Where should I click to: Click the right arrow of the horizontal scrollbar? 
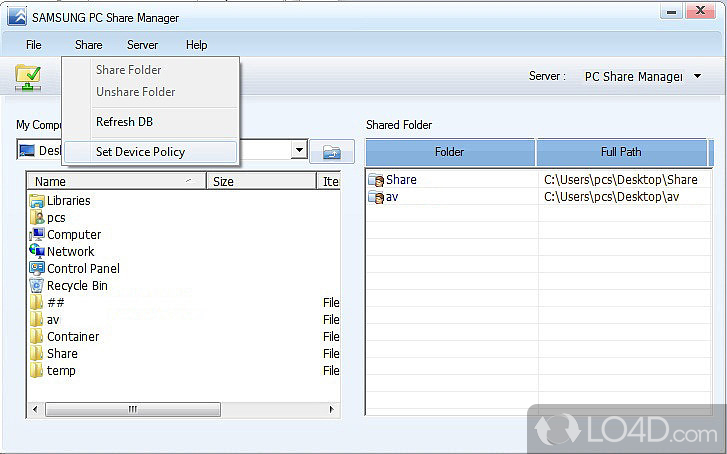coord(332,409)
